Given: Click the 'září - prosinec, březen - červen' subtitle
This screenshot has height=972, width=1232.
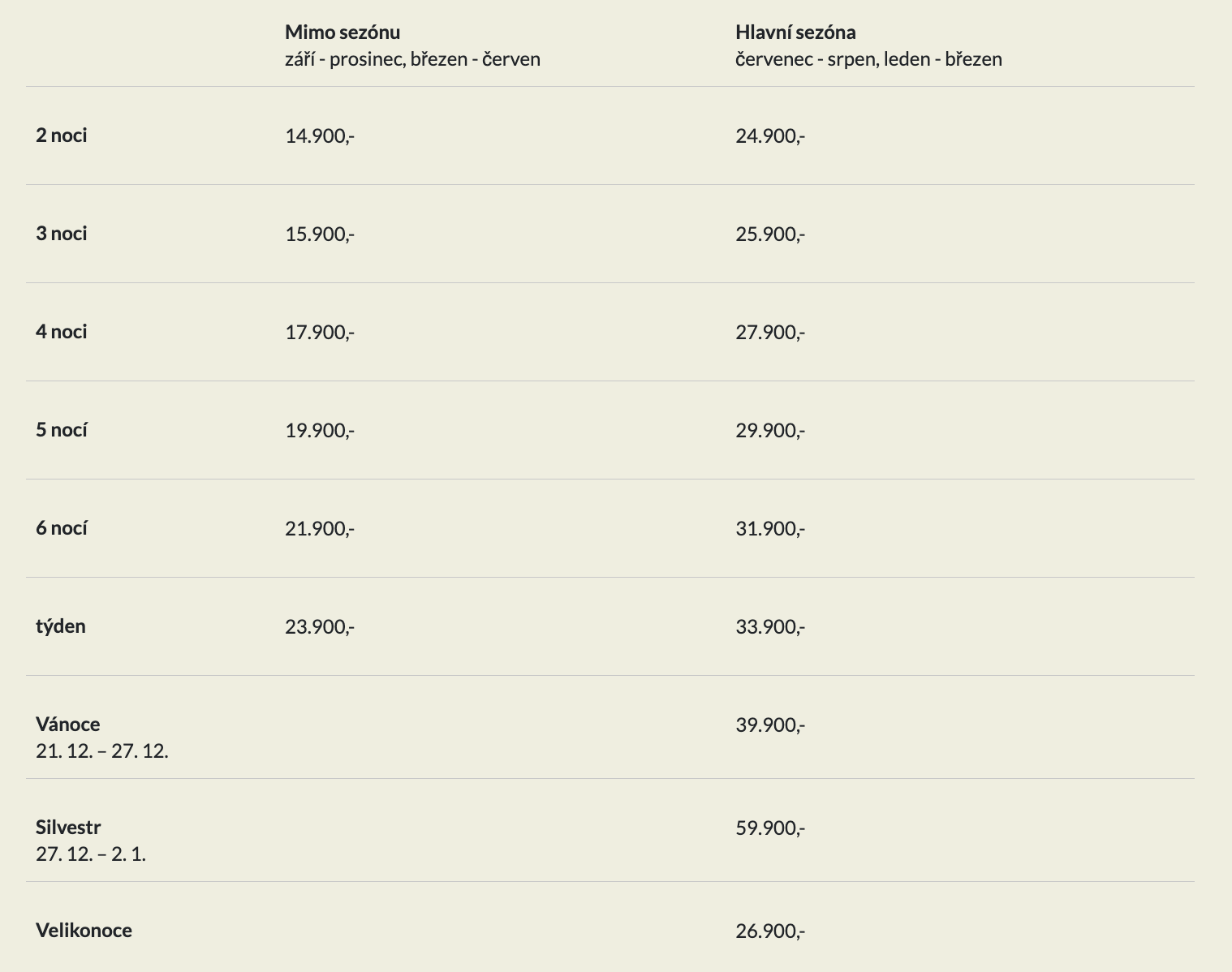Looking at the screenshot, I should [412, 59].
